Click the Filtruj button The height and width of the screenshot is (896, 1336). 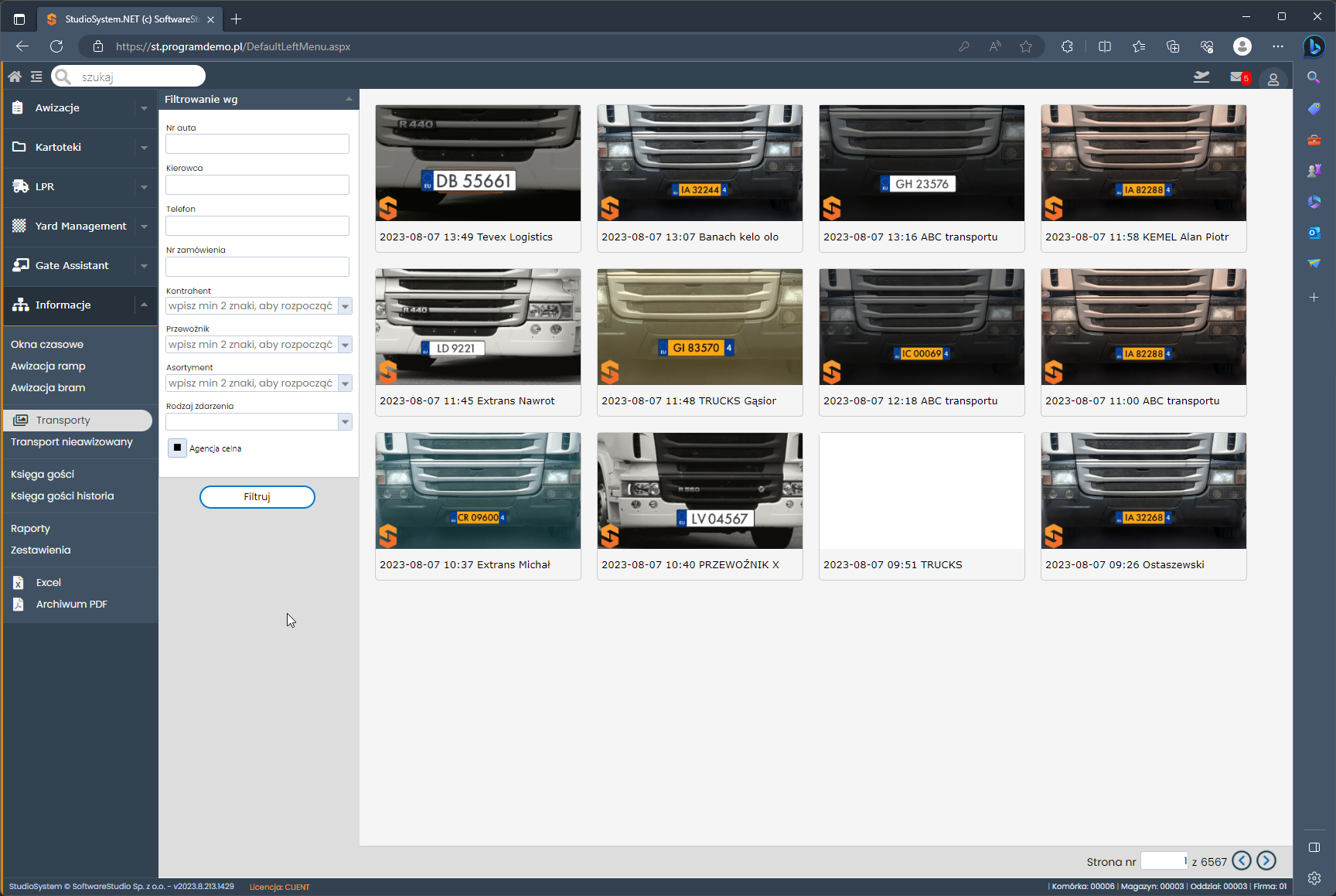[257, 497]
